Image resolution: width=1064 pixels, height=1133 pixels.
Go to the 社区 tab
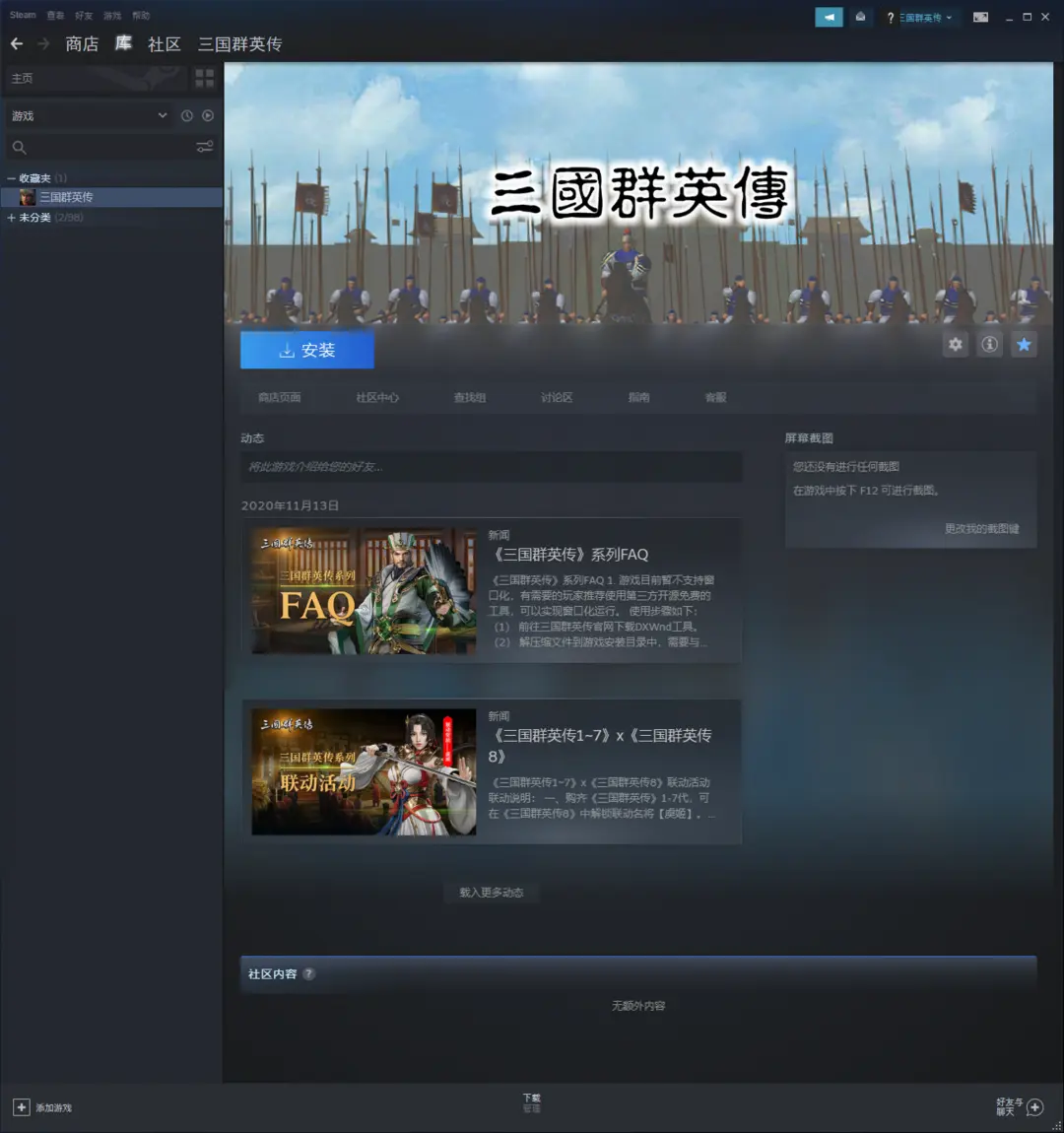tap(164, 44)
